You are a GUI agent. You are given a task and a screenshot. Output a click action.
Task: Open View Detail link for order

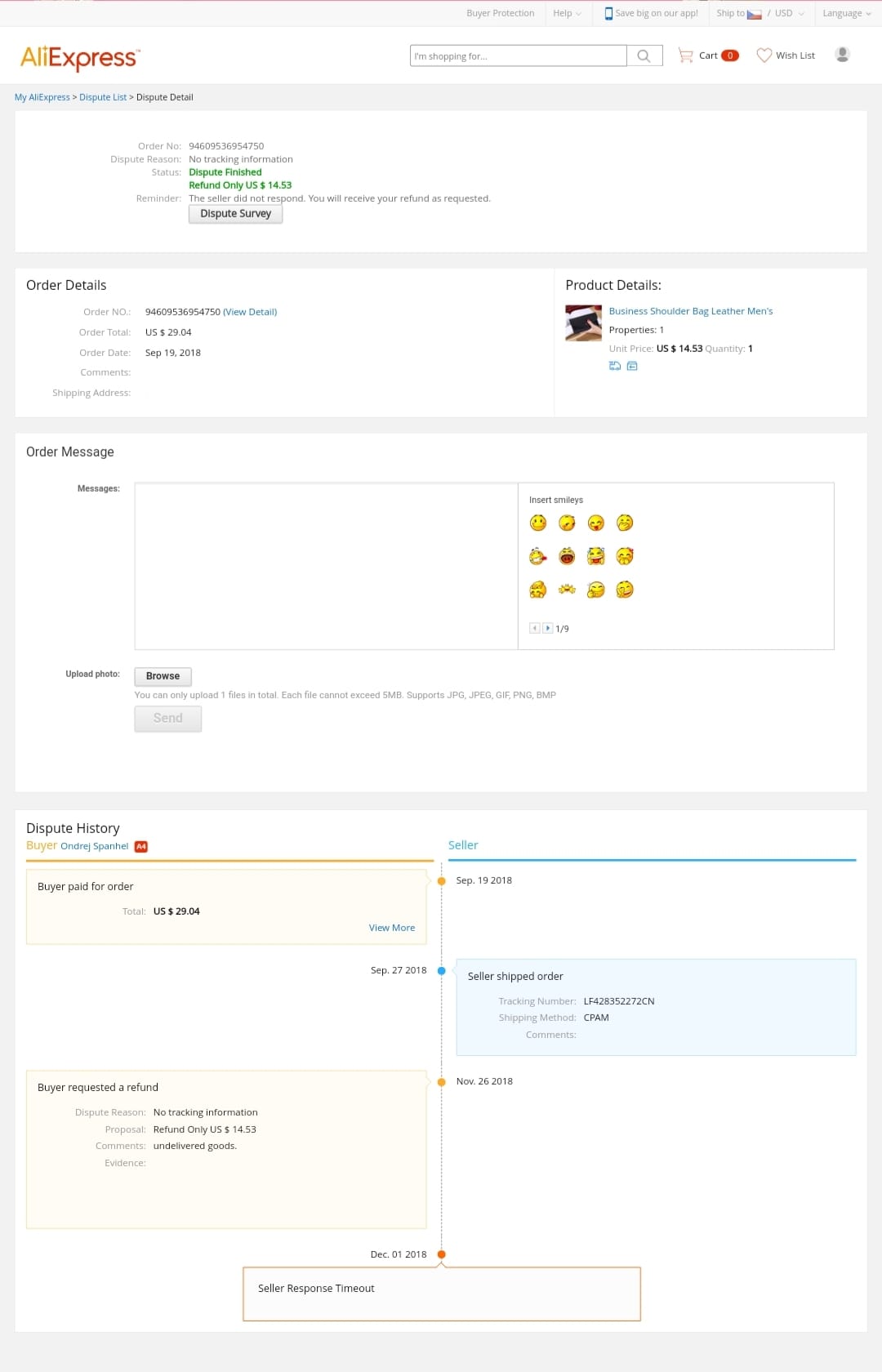point(250,312)
